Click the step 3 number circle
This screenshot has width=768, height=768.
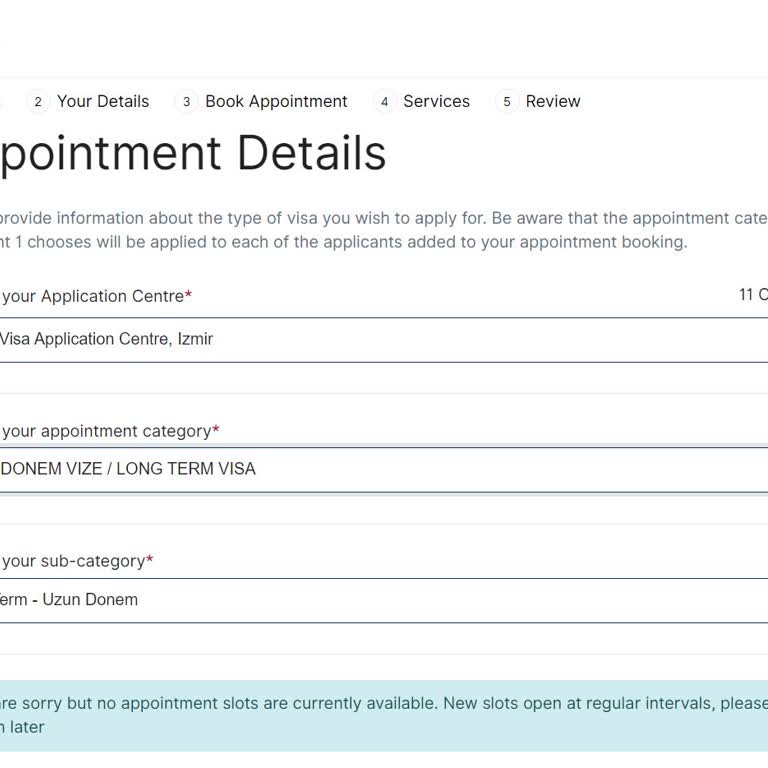(x=186, y=102)
